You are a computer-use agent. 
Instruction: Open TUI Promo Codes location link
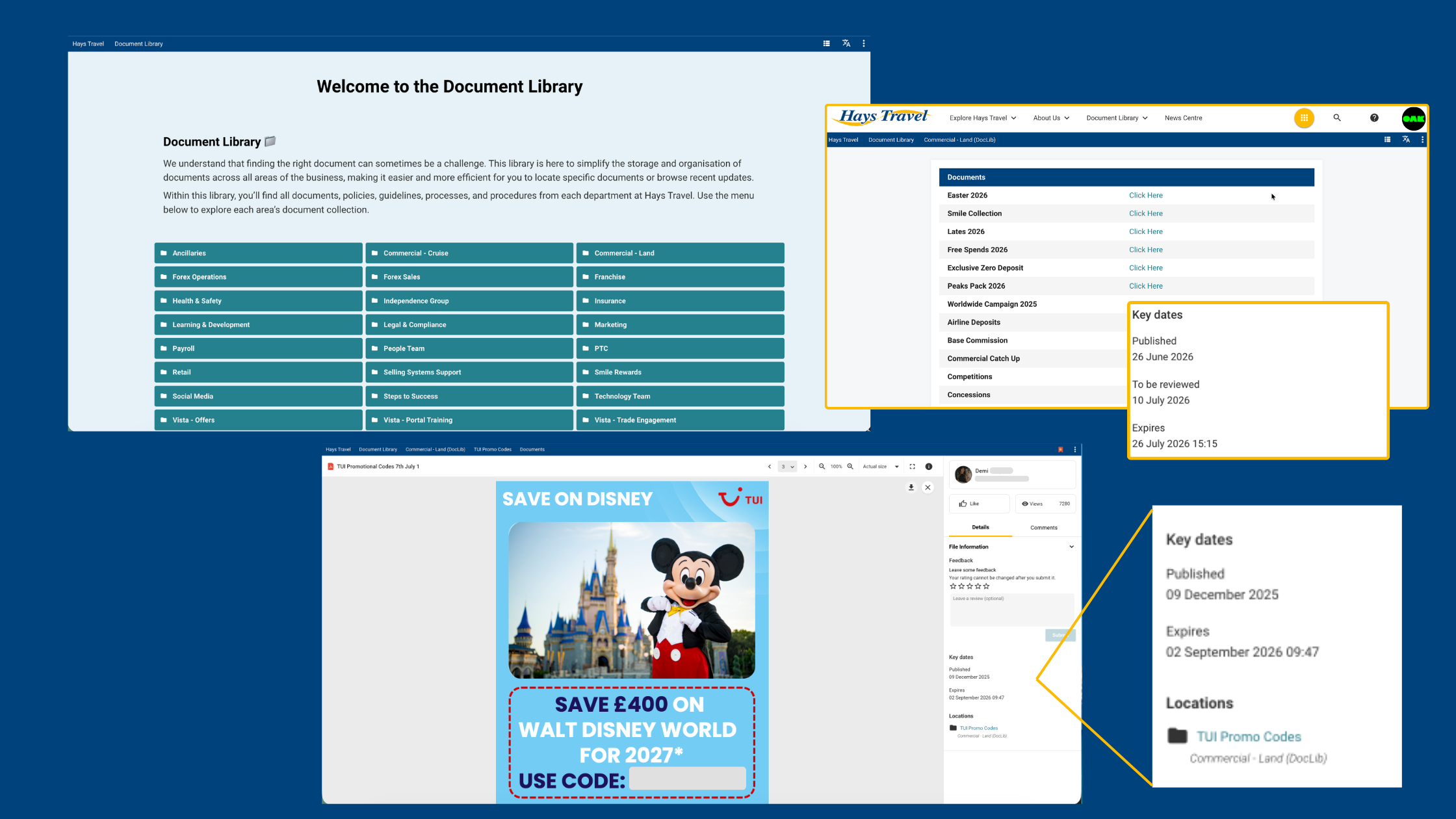pos(978,728)
